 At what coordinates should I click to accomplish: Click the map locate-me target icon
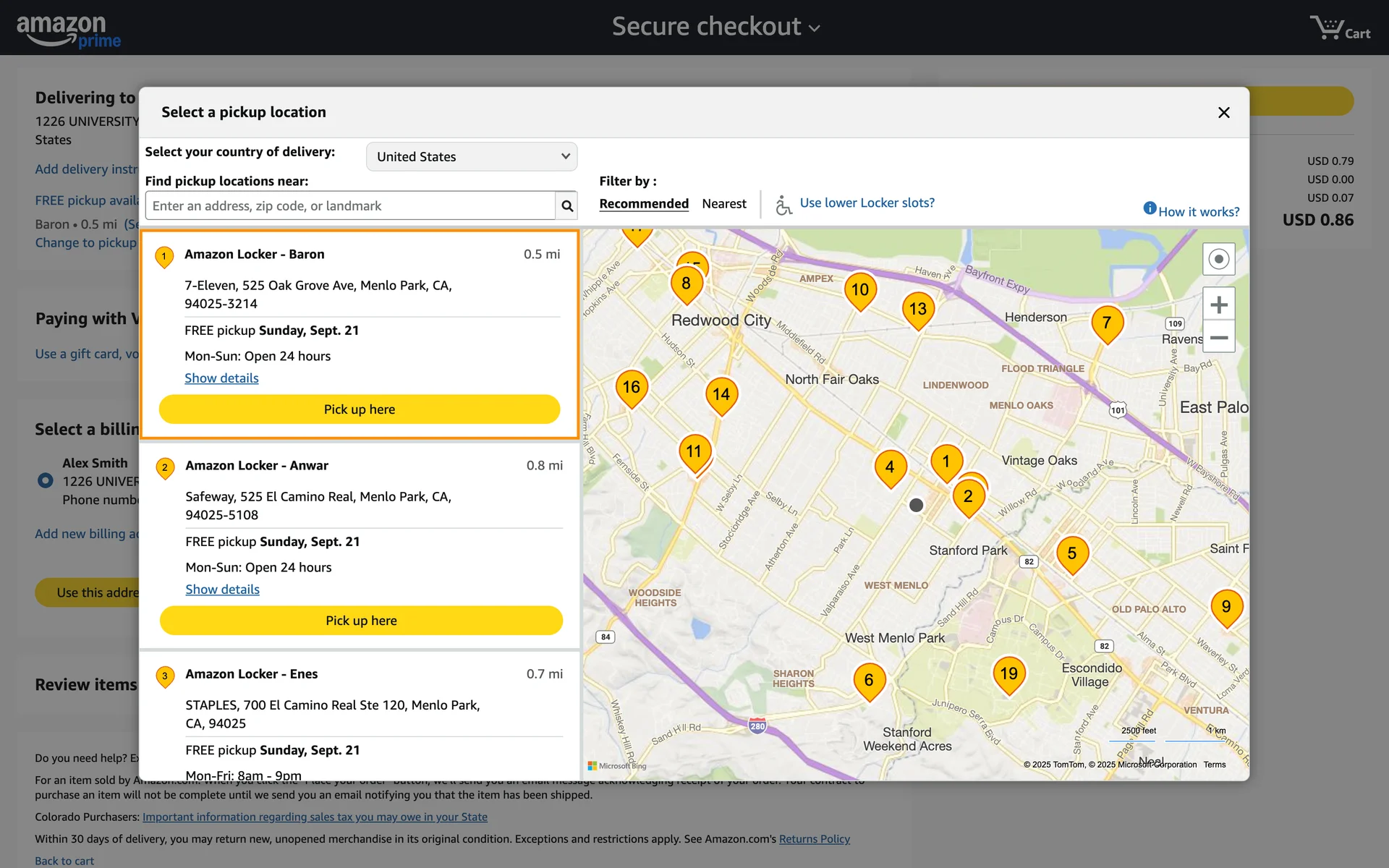click(1218, 259)
